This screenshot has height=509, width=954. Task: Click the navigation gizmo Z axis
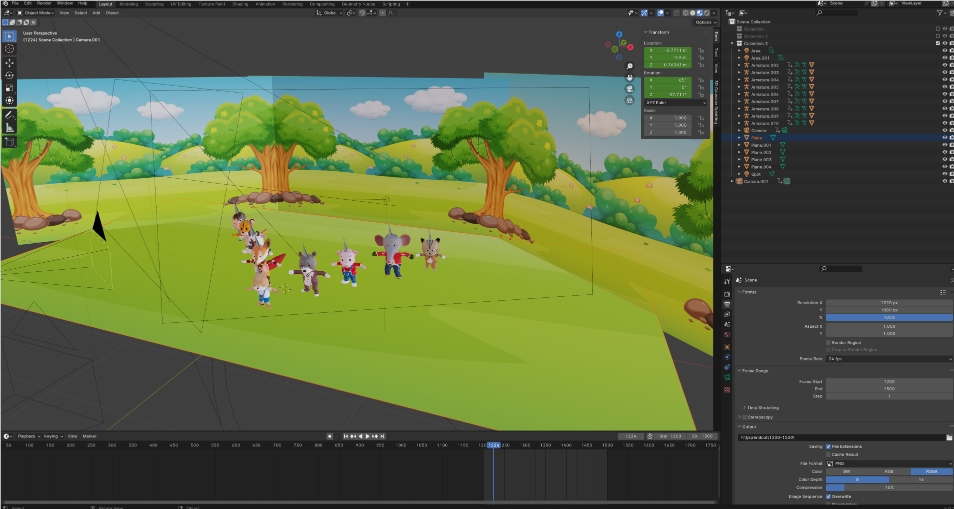point(619,35)
